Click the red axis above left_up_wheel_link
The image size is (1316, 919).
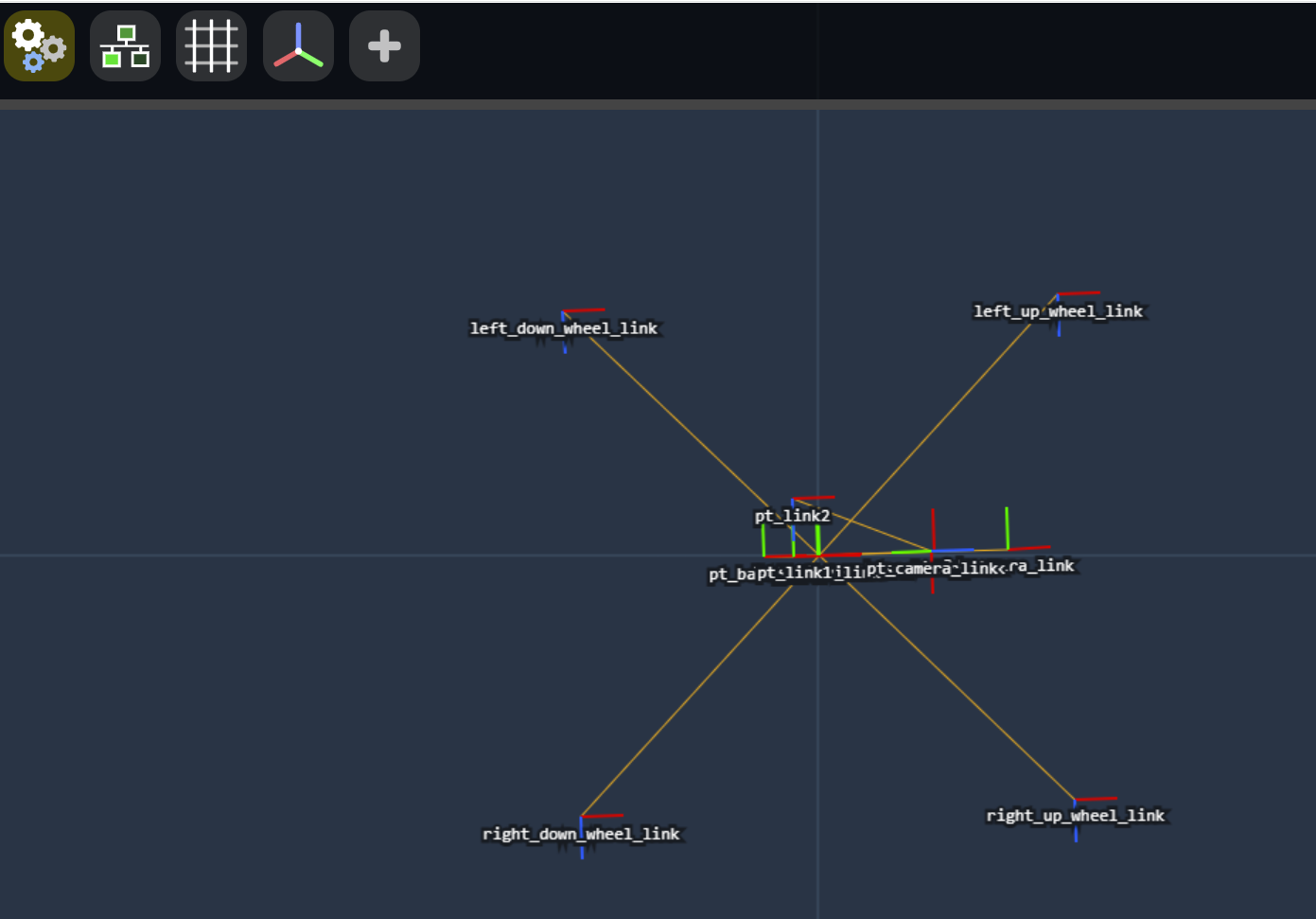[x=1079, y=293]
